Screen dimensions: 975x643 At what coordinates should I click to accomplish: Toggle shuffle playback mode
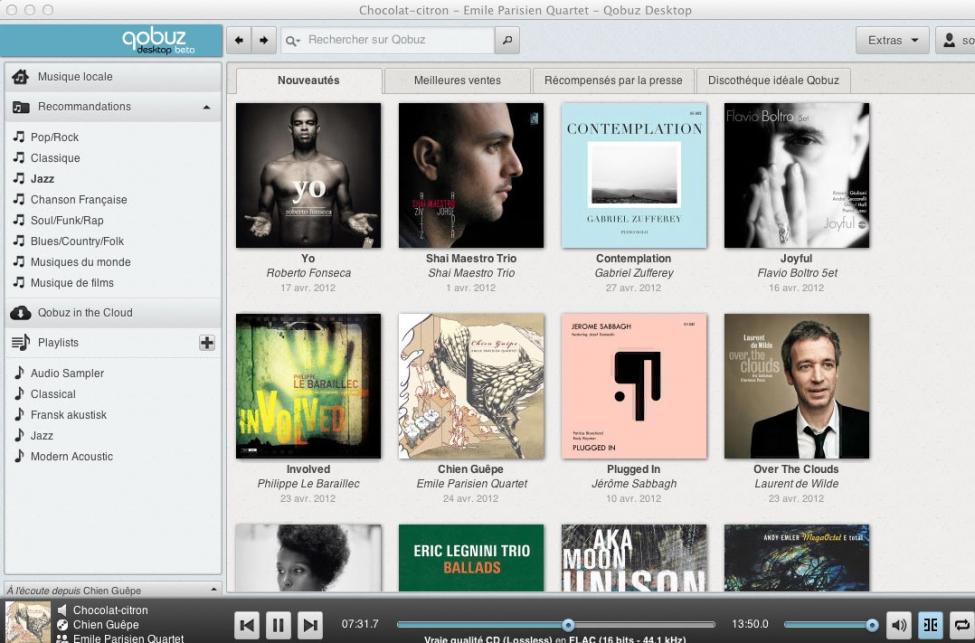tap(930, 625)
